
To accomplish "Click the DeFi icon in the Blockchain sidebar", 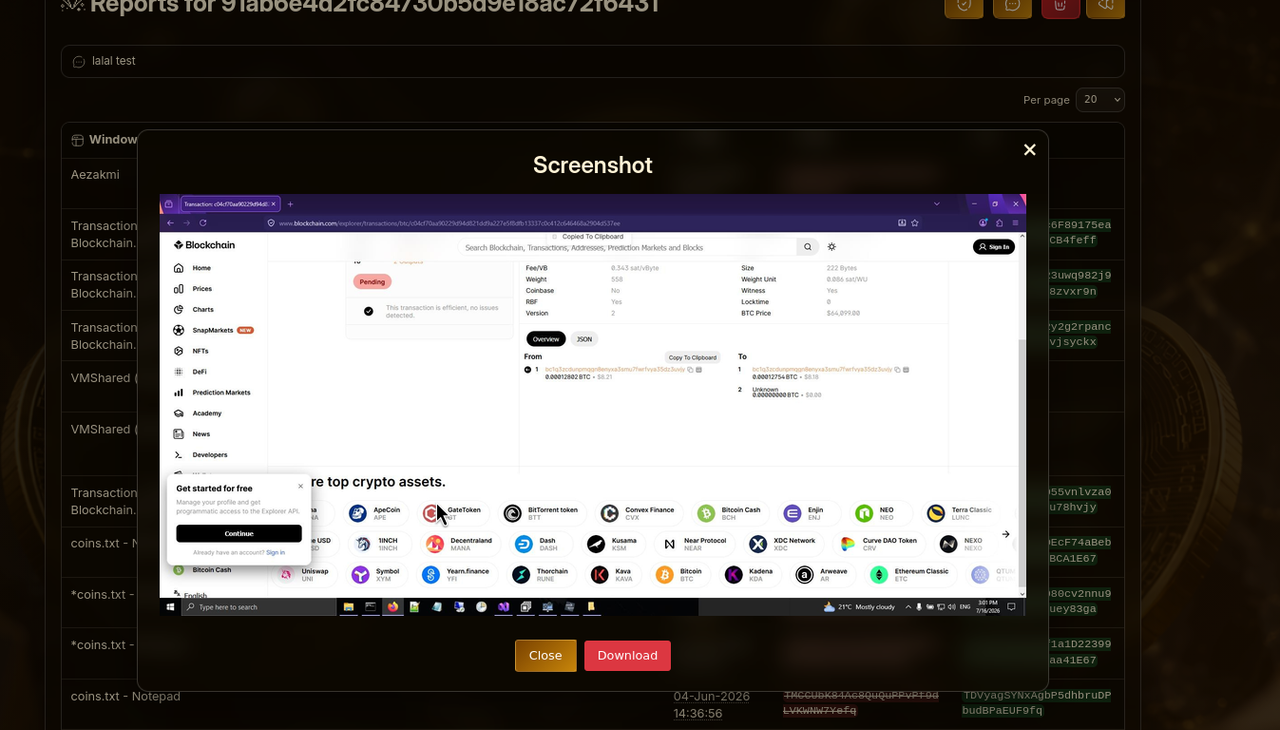I will (178, 372).
